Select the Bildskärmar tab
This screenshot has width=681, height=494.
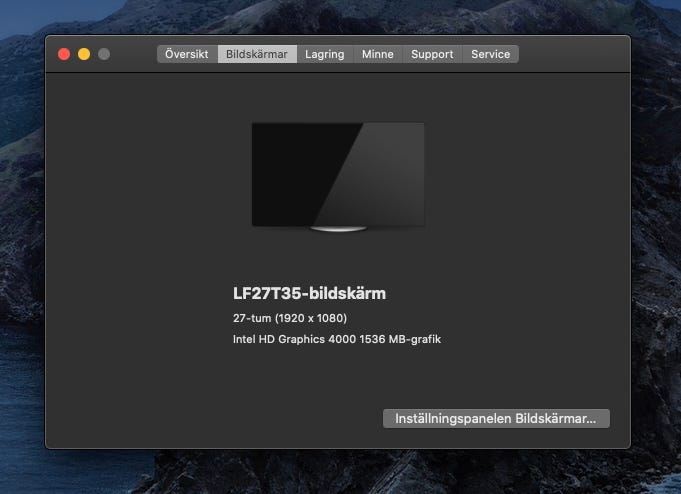[257, 54]
